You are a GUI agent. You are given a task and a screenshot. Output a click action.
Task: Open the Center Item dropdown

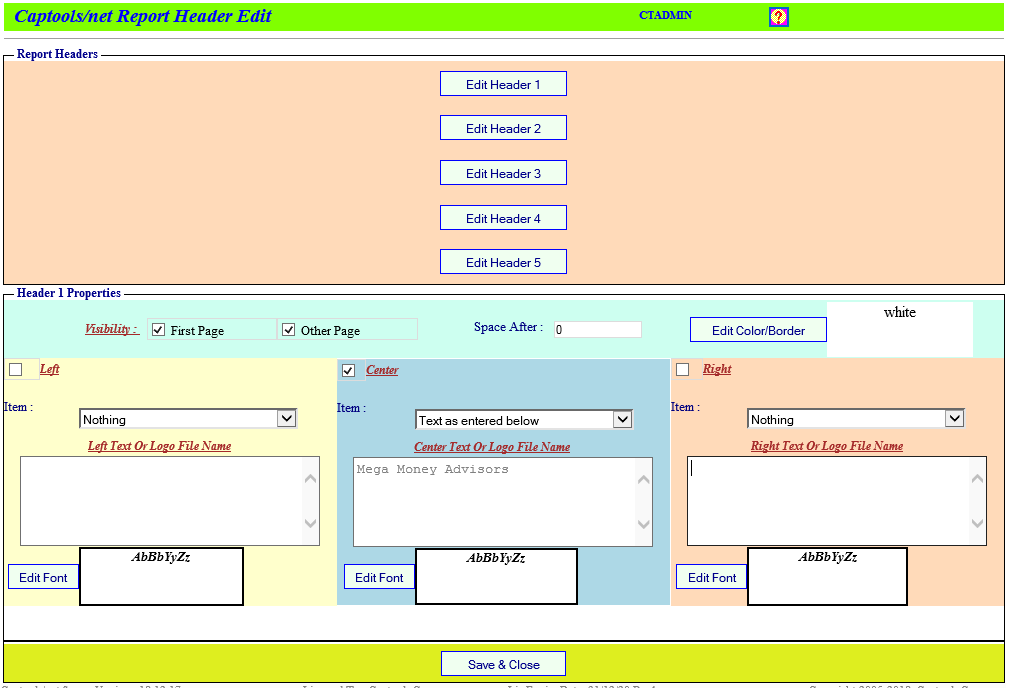point(524,420)
